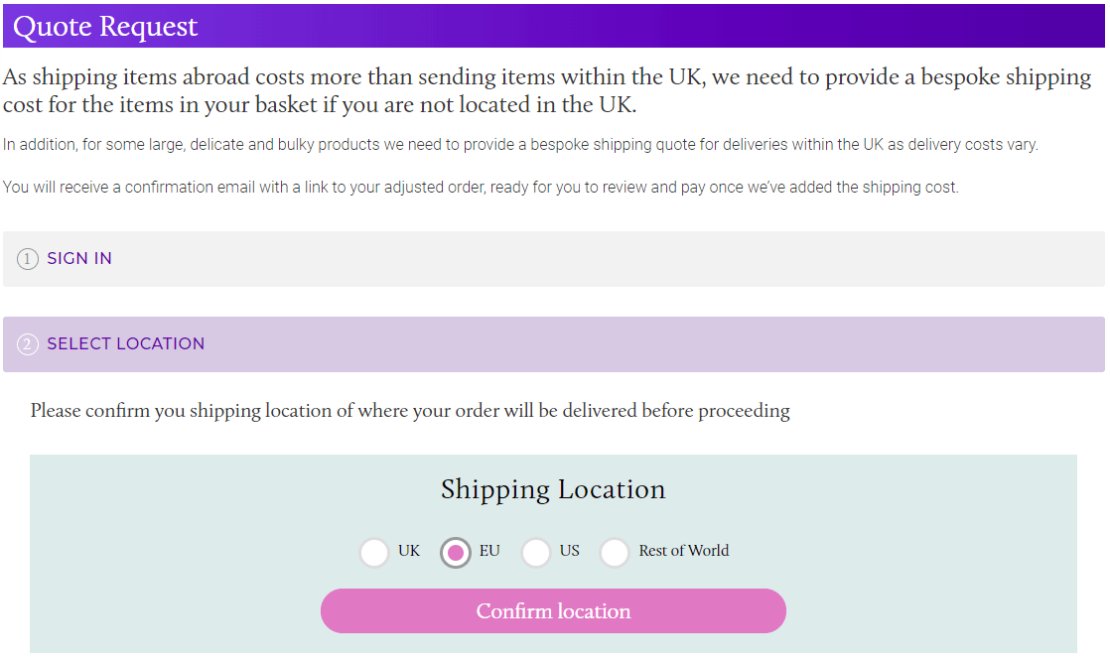
Task: Pick the US radio button
Action: tap(536, 552)
